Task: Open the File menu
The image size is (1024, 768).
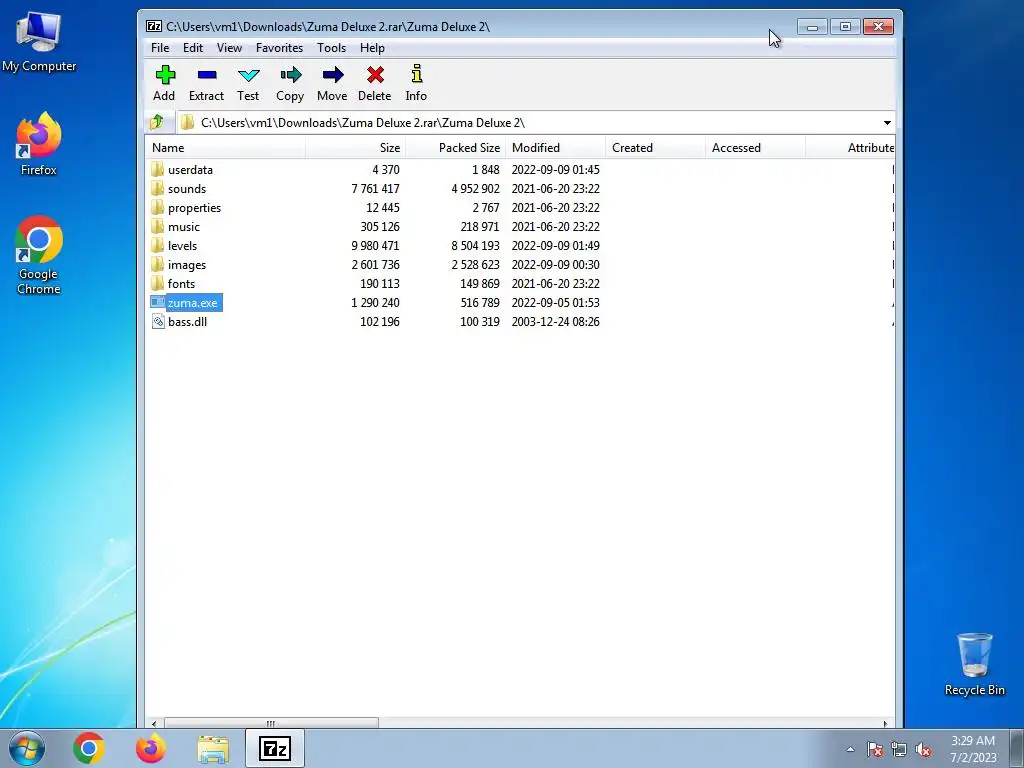Action: point(160,48)
